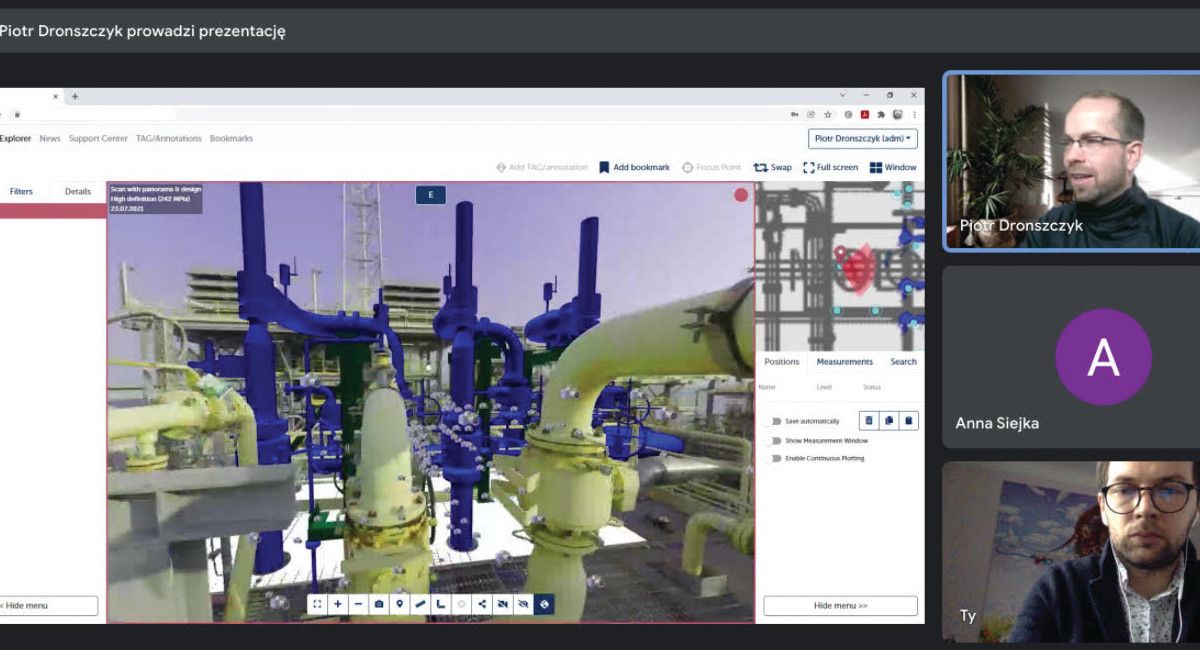Select the ruler measurement tool
The height and width of the screenshot is (650, 1200).
click(420, 604)
